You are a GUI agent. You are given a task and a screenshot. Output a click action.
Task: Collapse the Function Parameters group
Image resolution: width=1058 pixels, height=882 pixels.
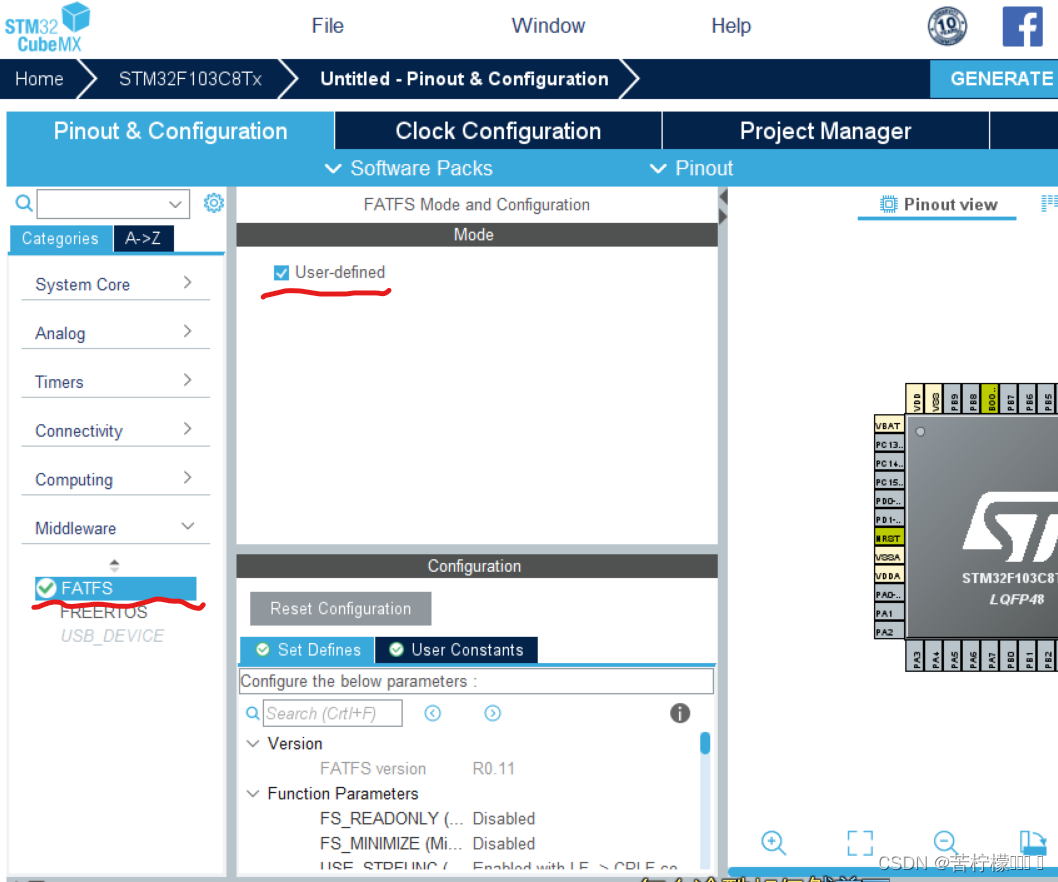click(x=253, y=794)
